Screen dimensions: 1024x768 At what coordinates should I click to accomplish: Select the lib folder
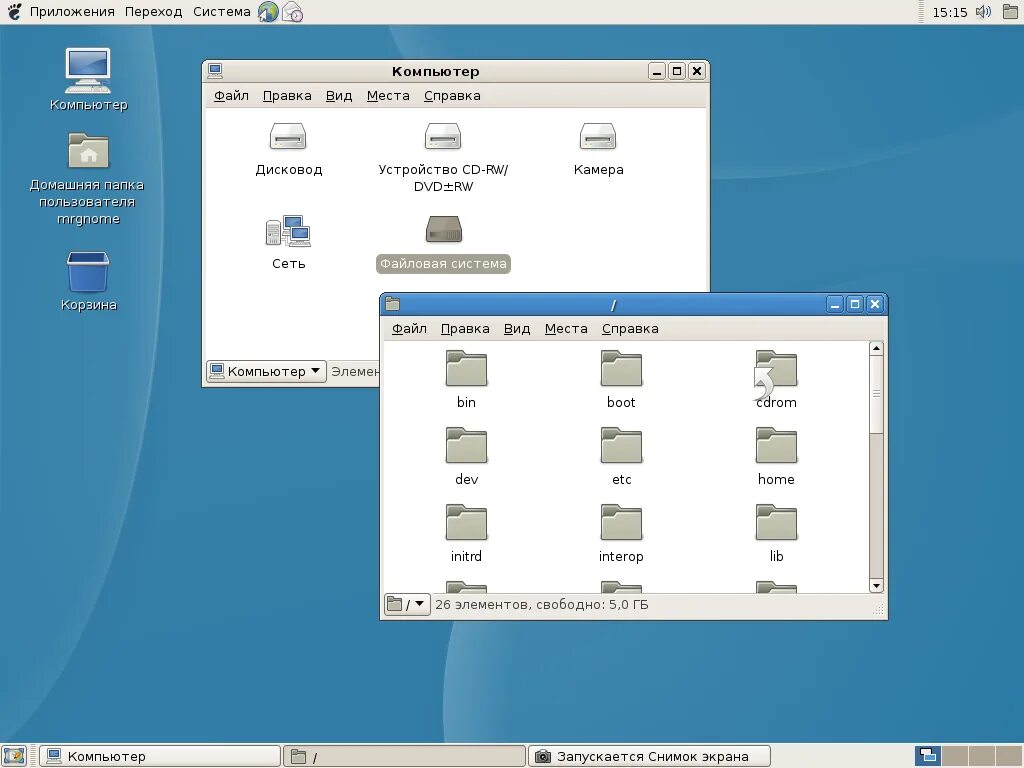(776, 522)
